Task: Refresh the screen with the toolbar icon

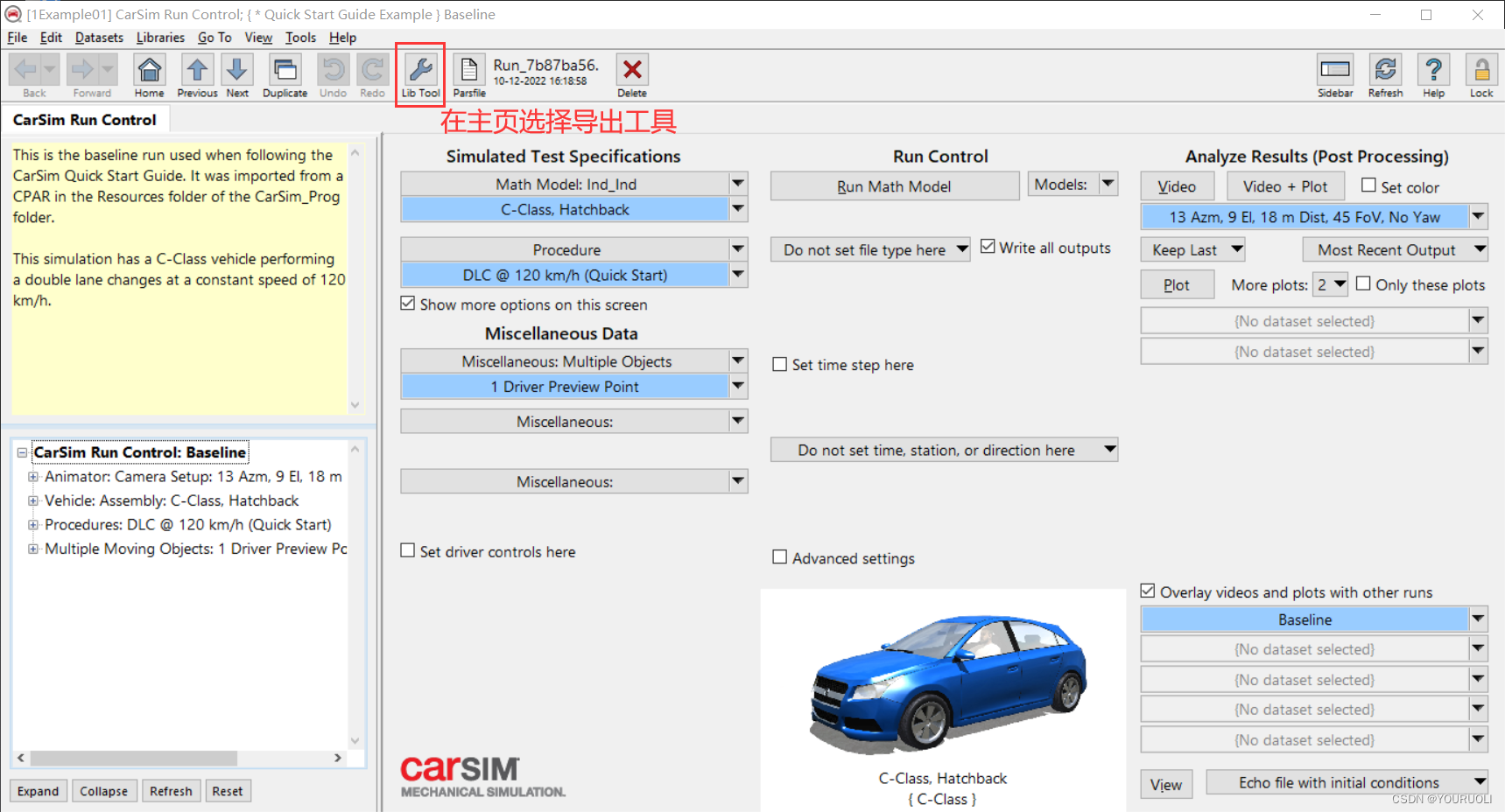Action: (1385, 74)
